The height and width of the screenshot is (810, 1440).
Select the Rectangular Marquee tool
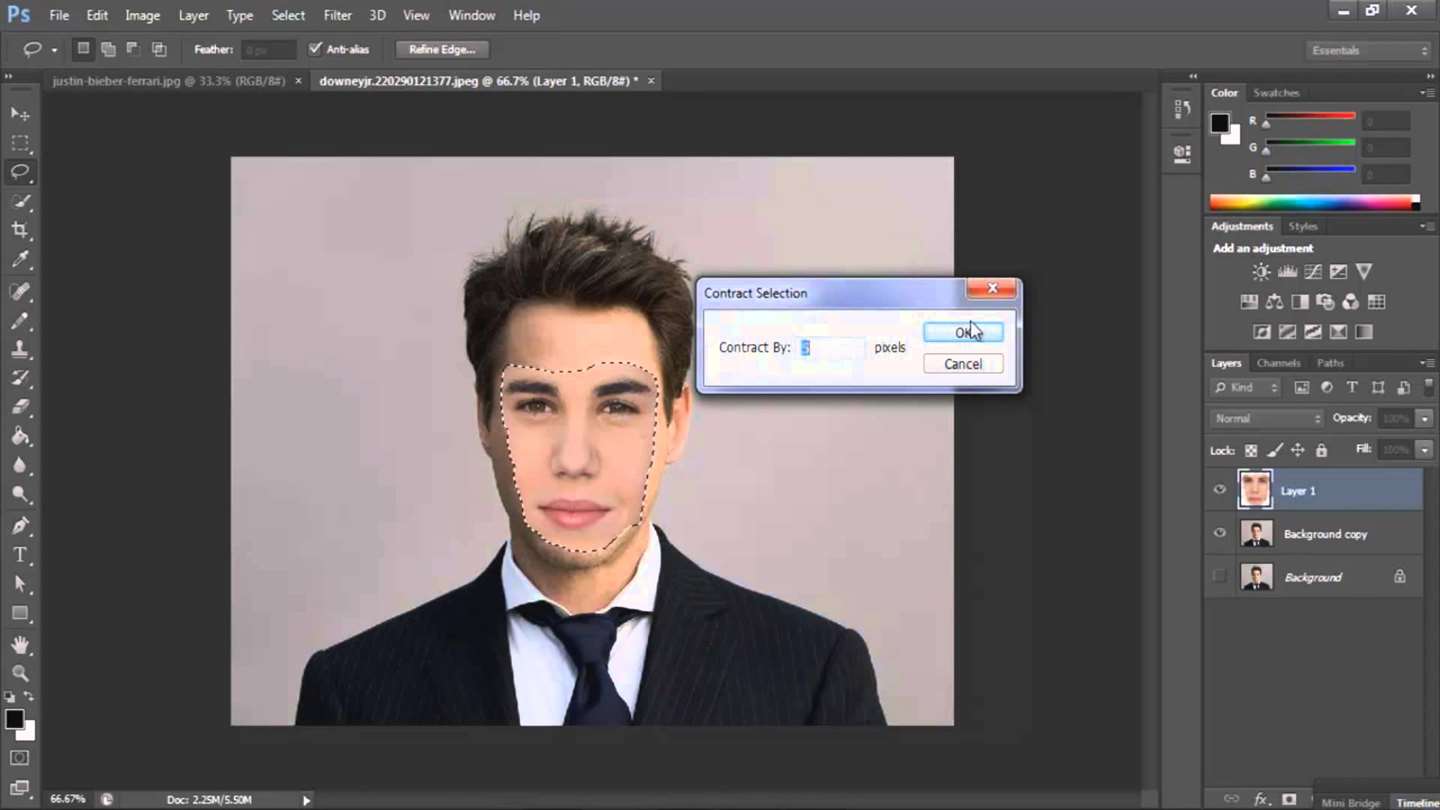(x=20, y=143)
